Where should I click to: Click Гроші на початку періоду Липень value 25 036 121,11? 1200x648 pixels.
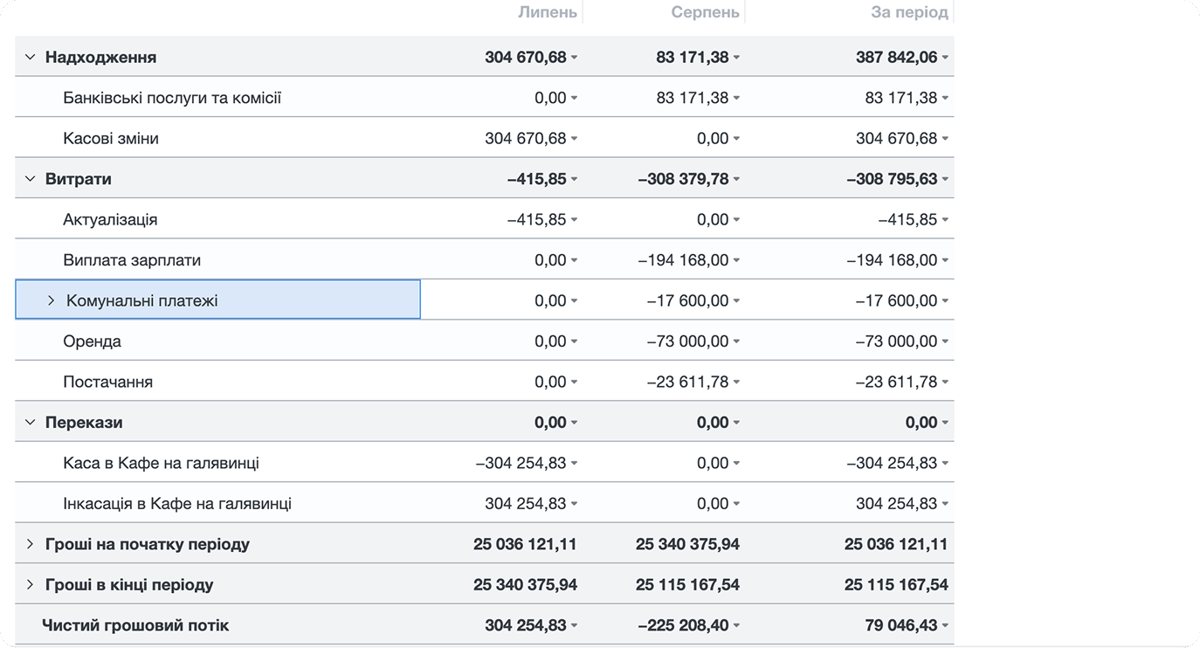pyautogui.click(x=525, y=544)
